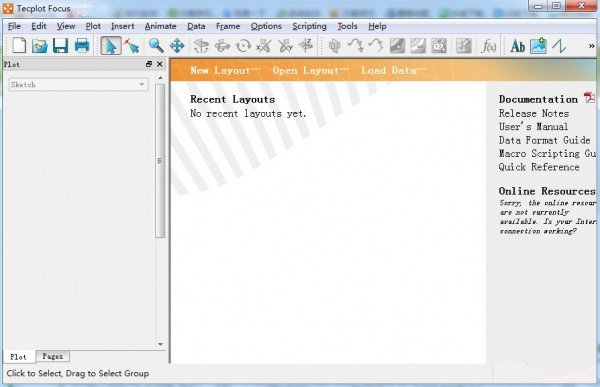
Task: Save the layout with the floppy disk icon
Action: tap(60, 46)
